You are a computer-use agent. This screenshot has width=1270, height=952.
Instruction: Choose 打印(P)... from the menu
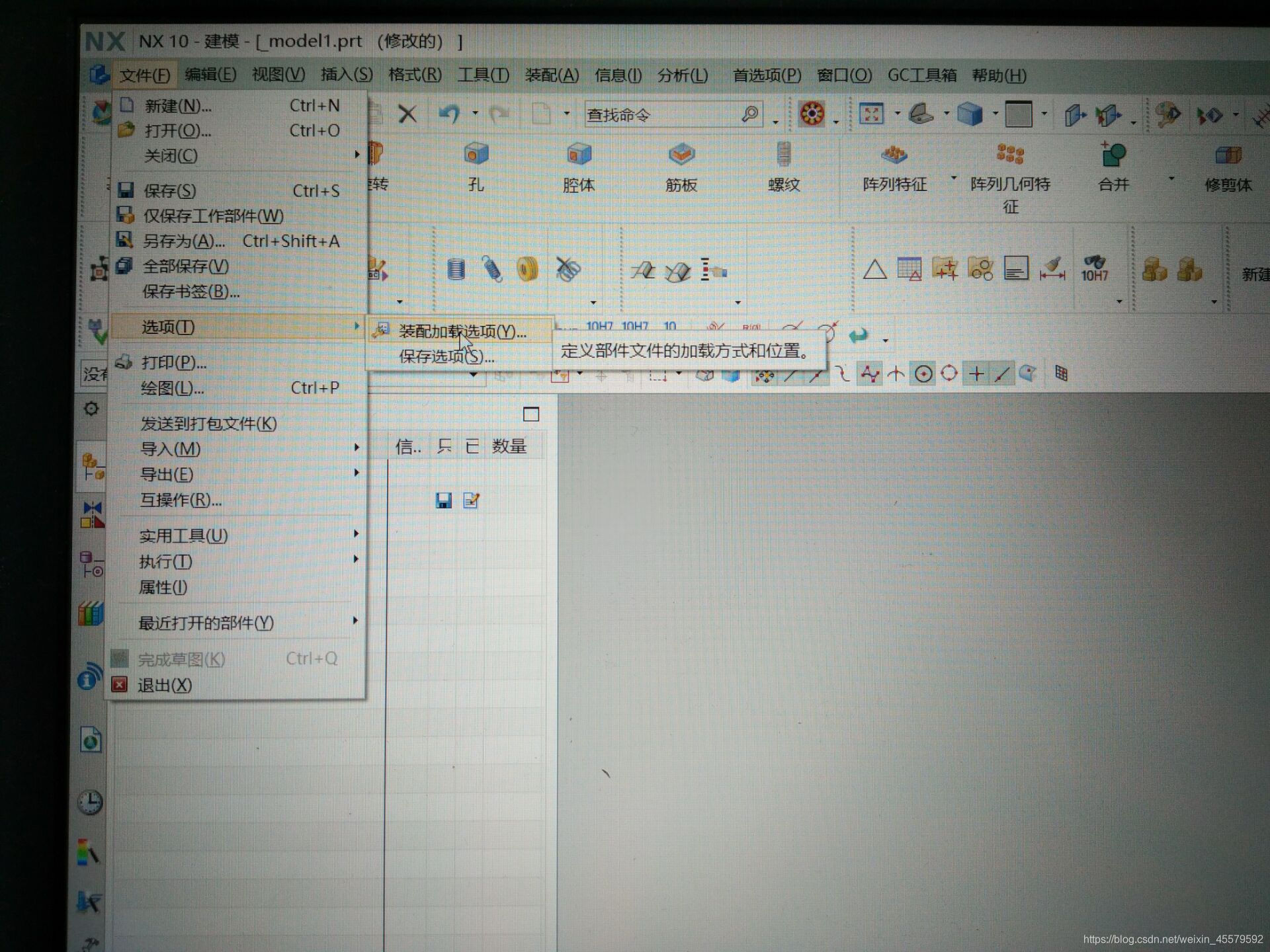[x=238, y=362]
